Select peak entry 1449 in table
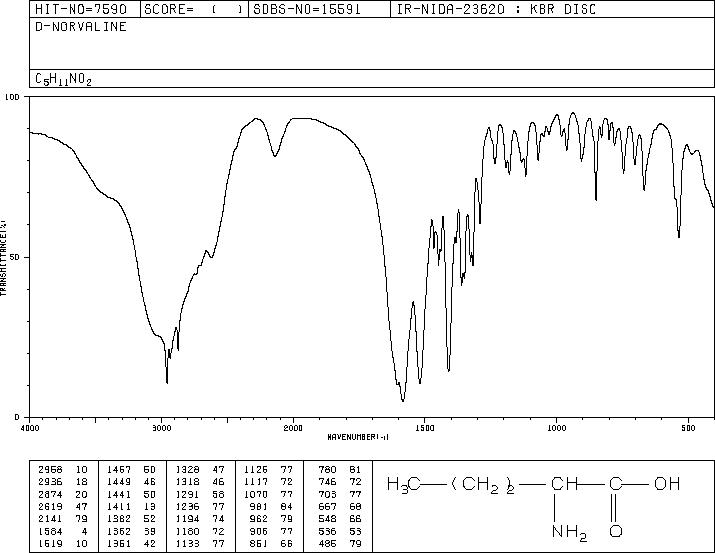The width and height of the screenshot is (715, 553). [x=131, y=481]
